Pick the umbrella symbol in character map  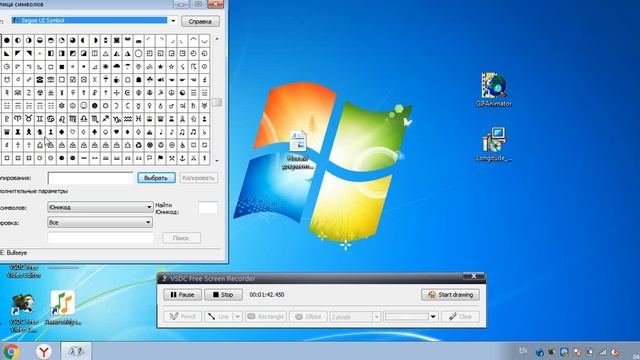(128, 67)
